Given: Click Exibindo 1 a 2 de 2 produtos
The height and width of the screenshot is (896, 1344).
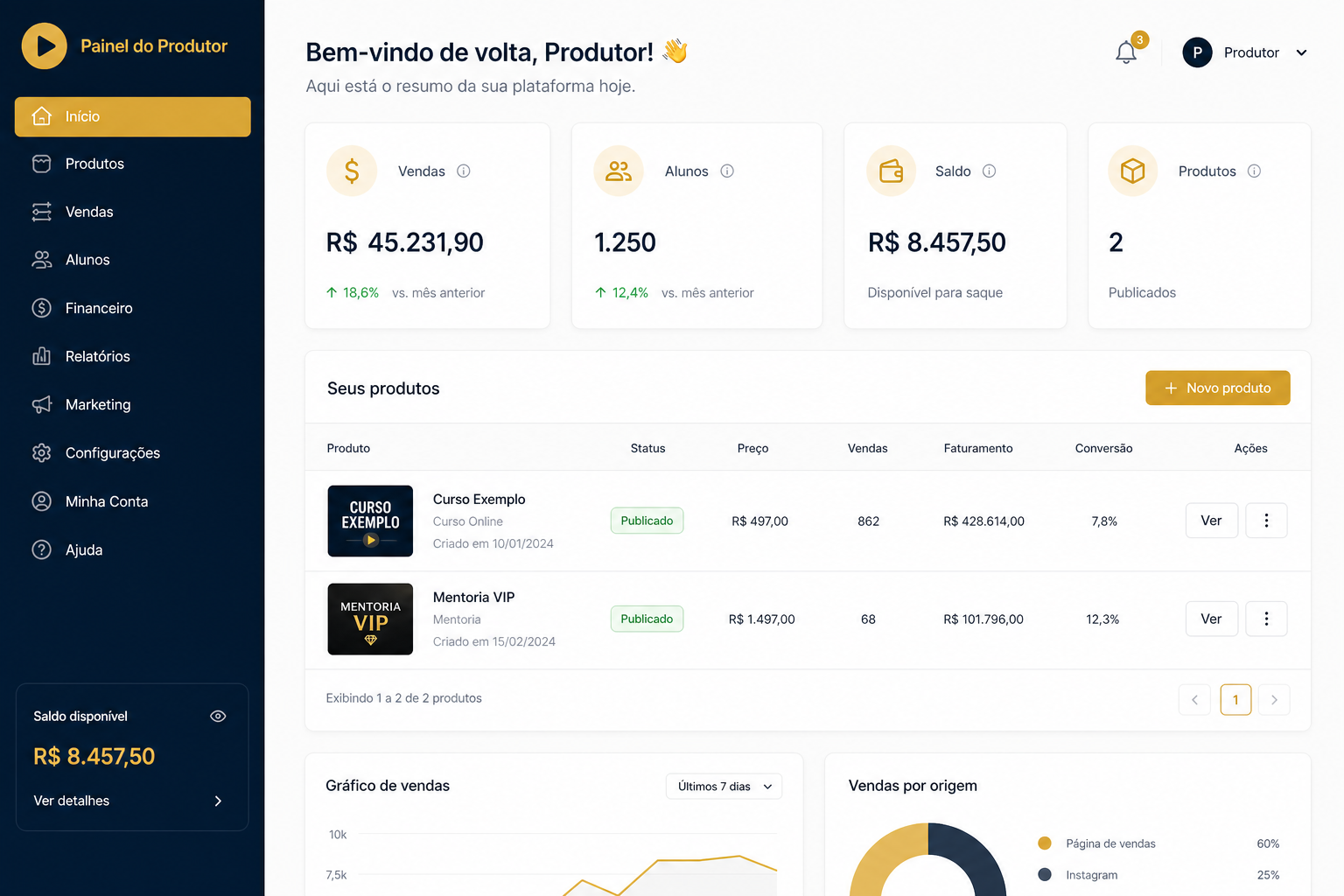Looking at the screenshot, I should click(x=403, y=697).
